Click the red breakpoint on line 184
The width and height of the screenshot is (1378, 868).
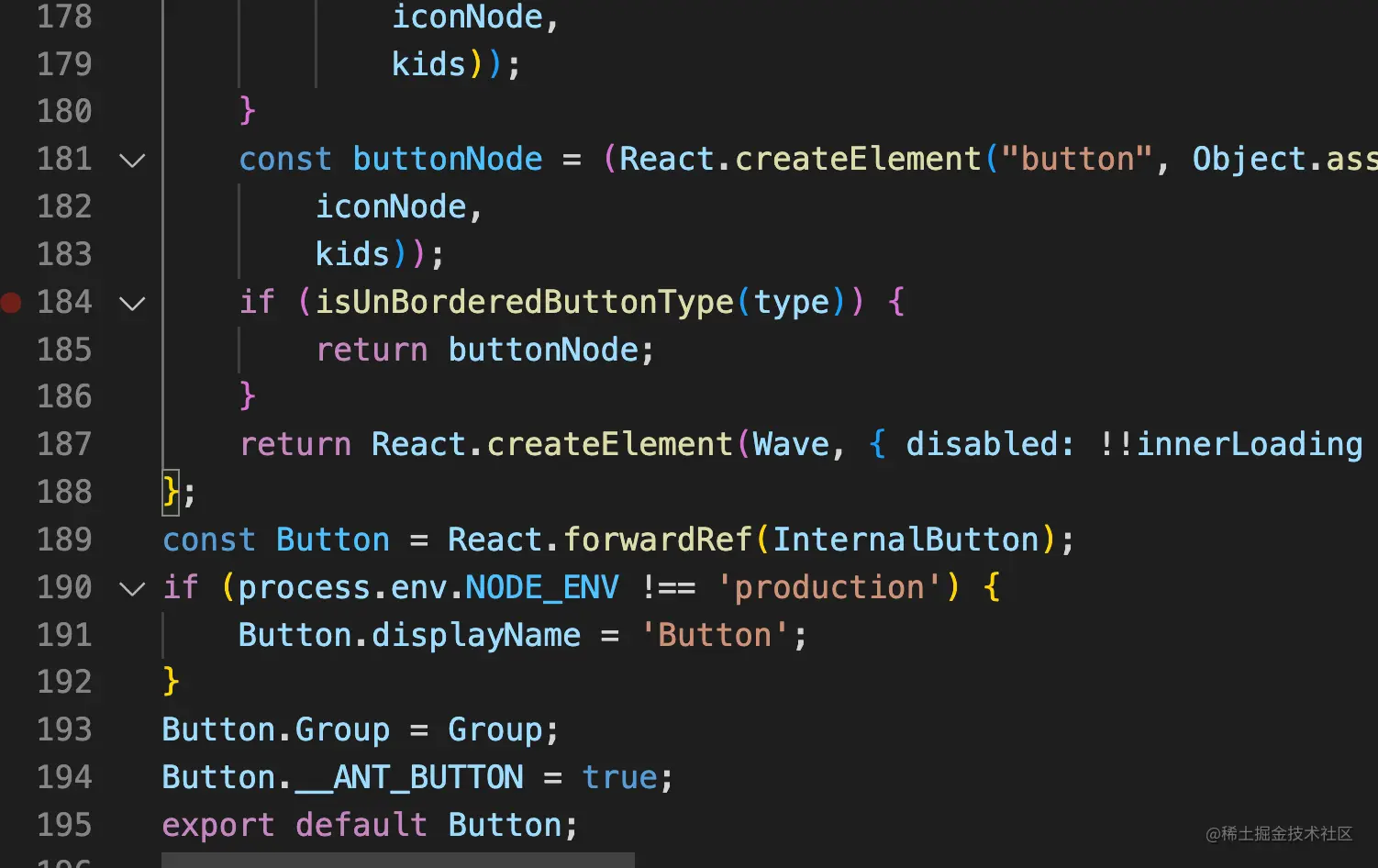[12, 302]
